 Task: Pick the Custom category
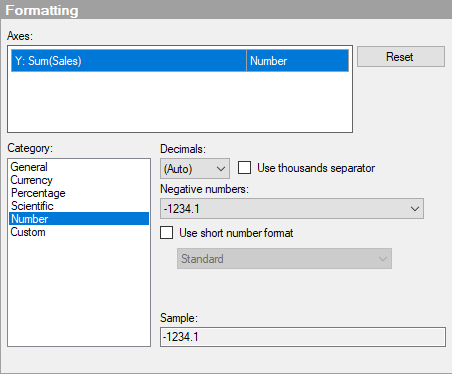(x=28, y=232)
